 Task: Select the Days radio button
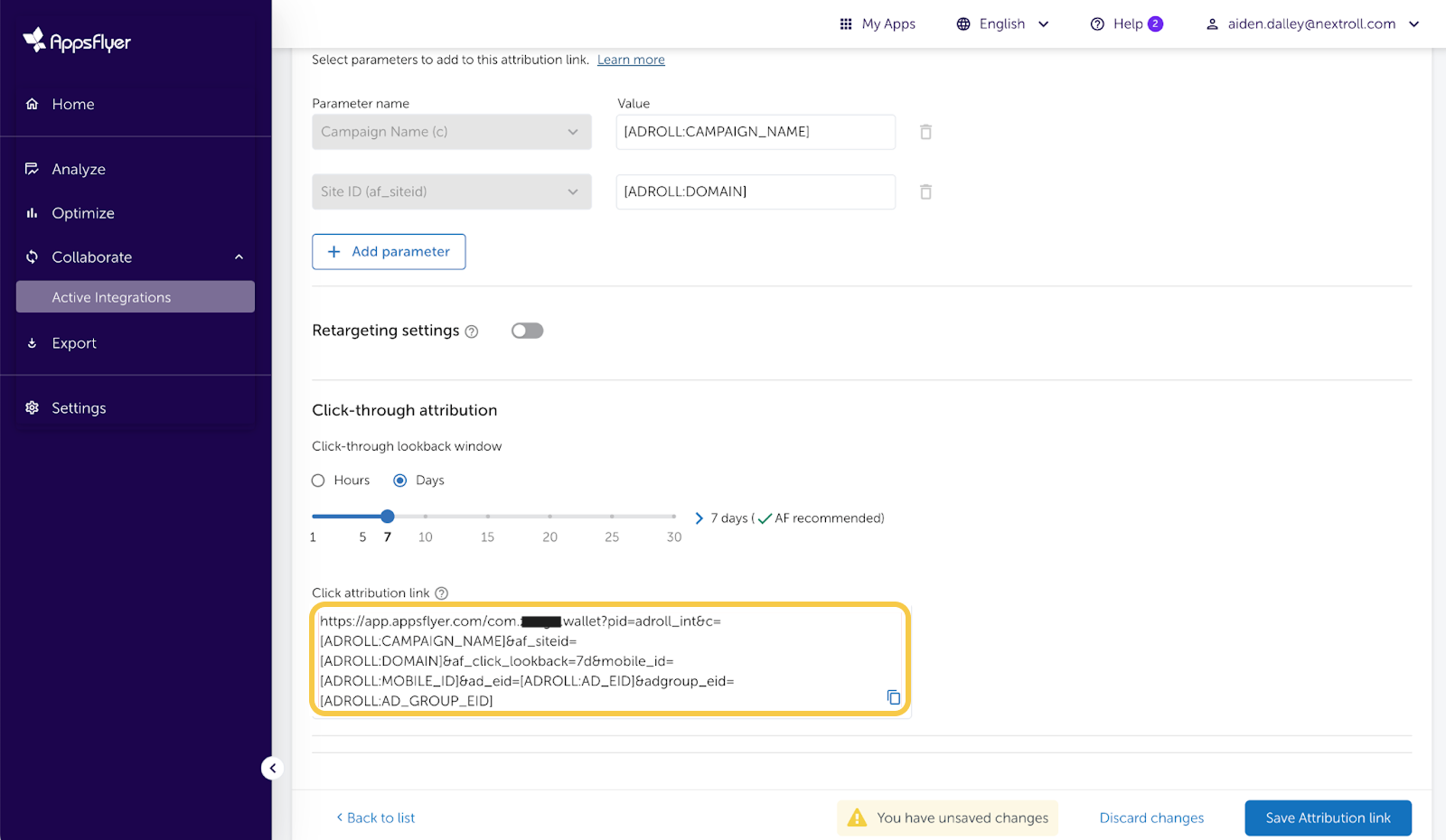coord(400,481)
